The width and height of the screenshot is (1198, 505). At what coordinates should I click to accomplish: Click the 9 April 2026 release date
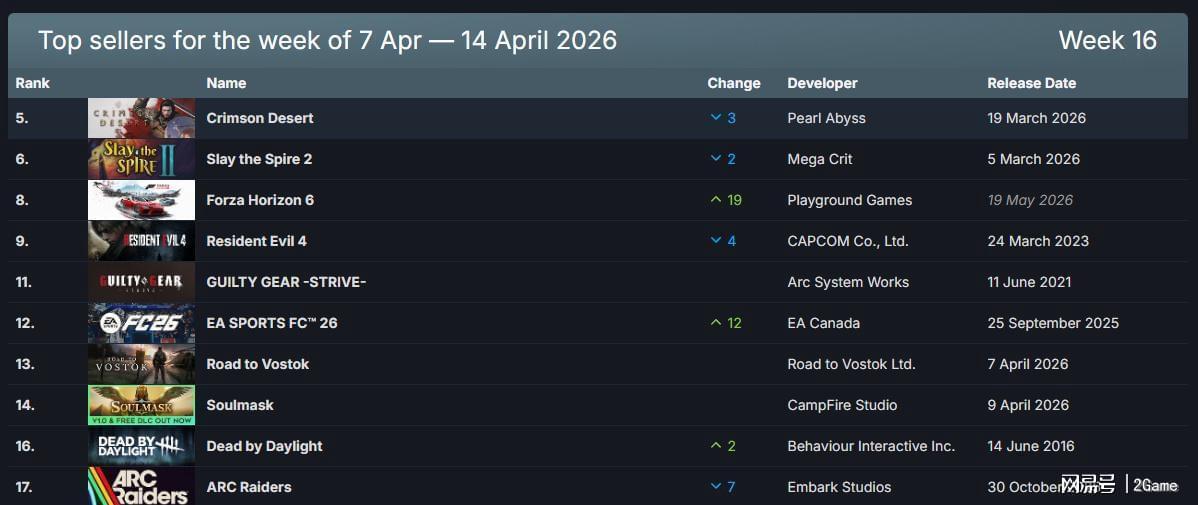(x=1028, y=405)
